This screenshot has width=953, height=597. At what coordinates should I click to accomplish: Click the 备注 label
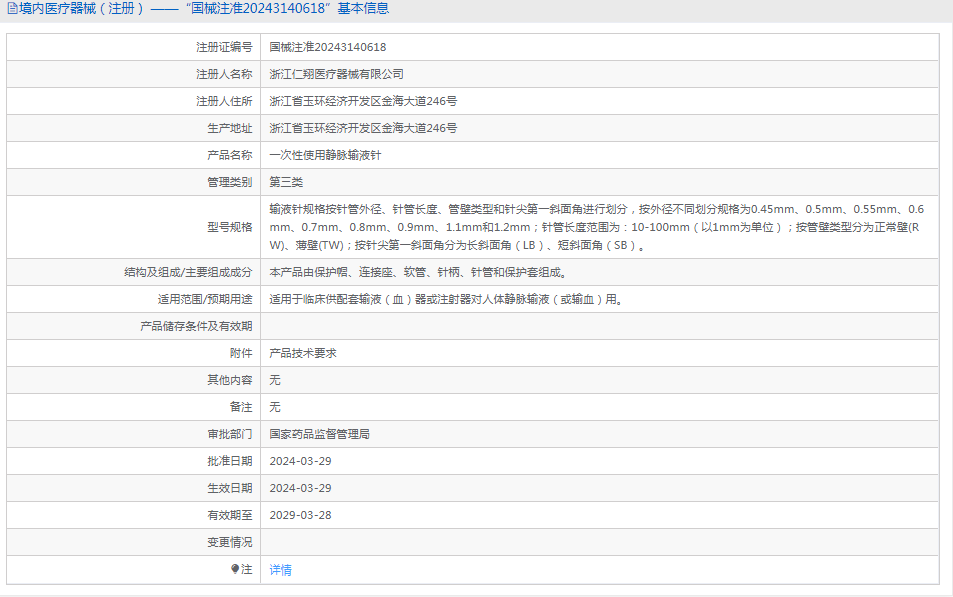pyautogui.click(x=241, y=407)
